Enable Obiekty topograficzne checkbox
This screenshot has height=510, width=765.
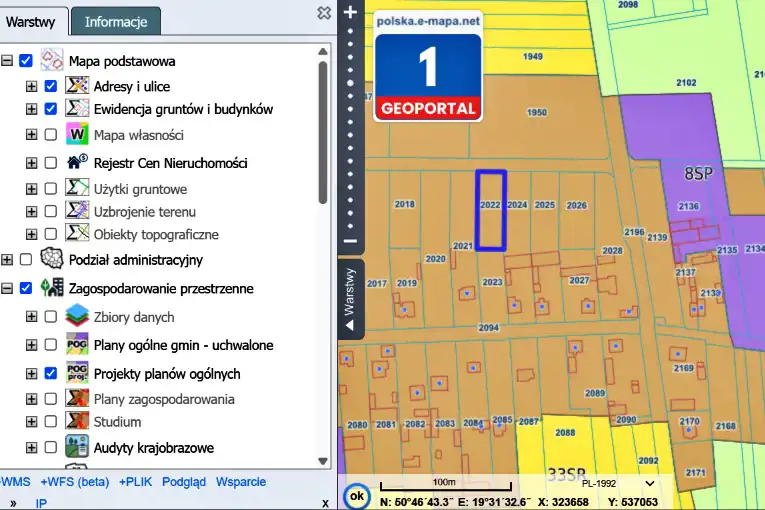[51, 234]
